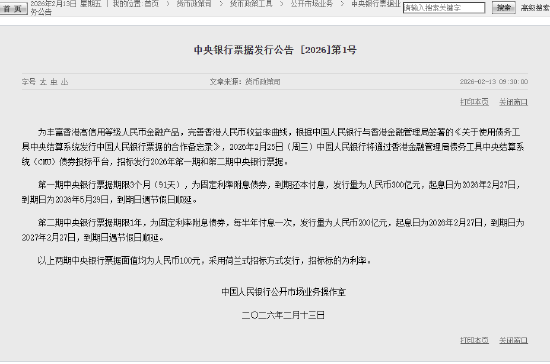
Task: Set font size to 小 (small)
Action: tap(64, 82)
